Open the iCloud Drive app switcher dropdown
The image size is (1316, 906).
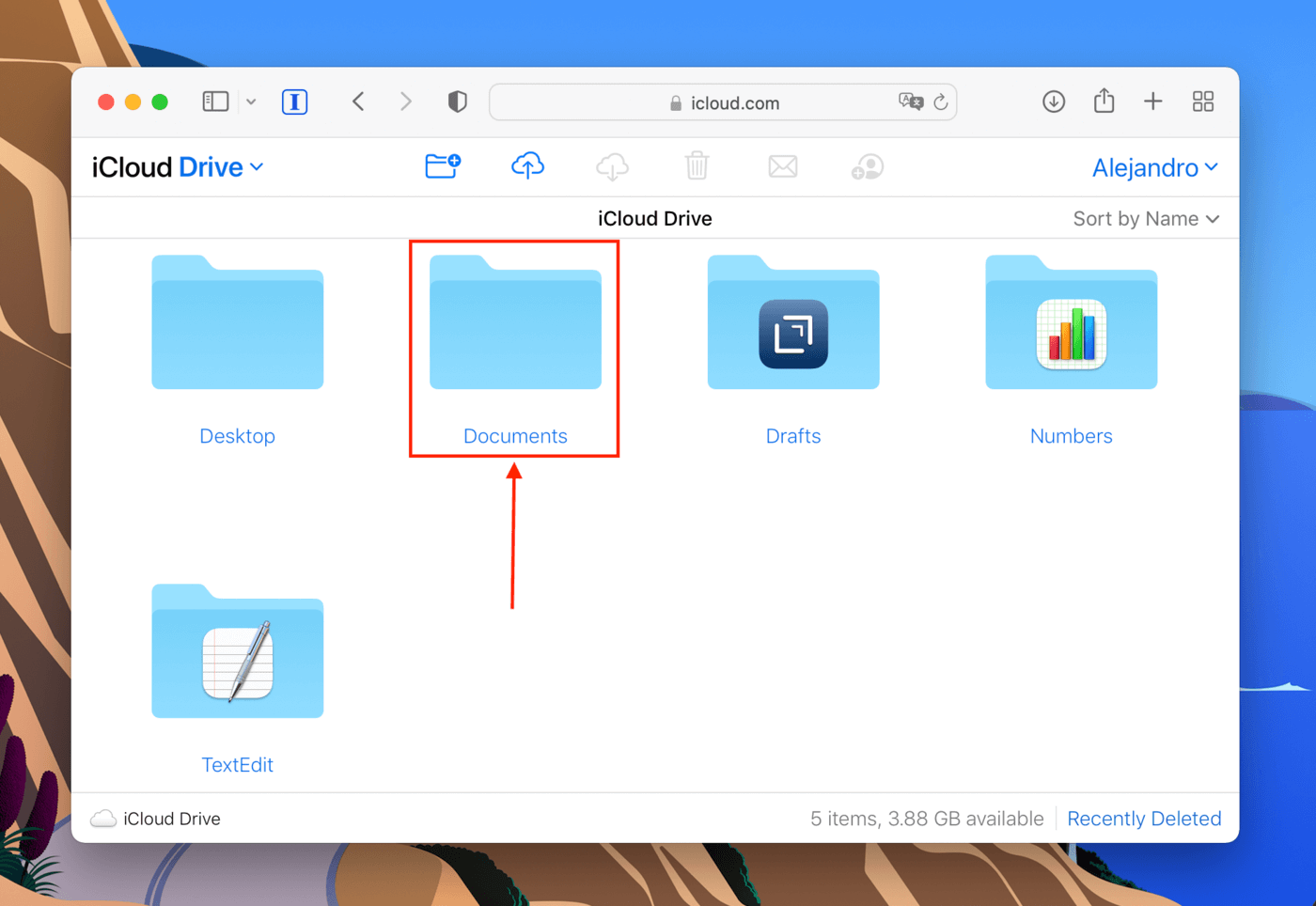tap(178, 167)
